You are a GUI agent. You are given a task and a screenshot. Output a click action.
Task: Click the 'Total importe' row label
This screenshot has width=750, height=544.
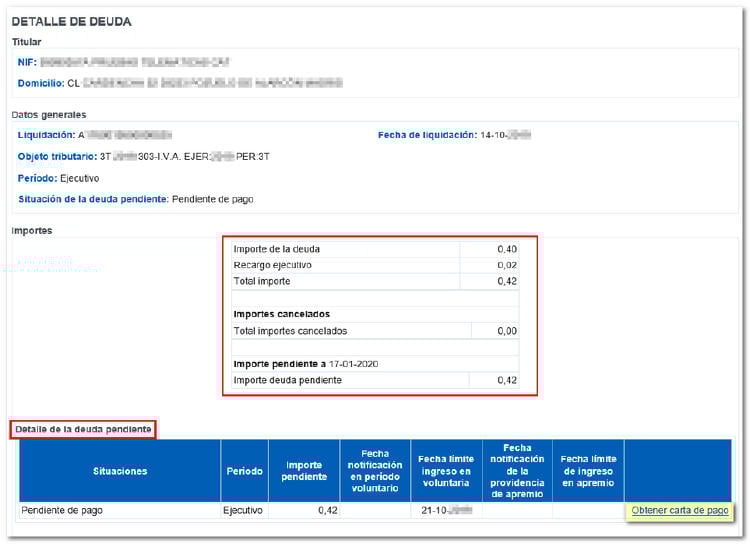tap(262, 281)
